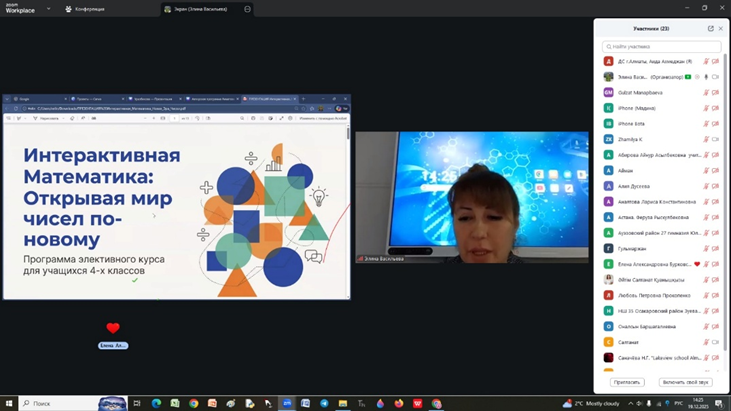Open Chrome from the taskbar
This screenshot has width=731, height=411.
[x=193, y=403]
